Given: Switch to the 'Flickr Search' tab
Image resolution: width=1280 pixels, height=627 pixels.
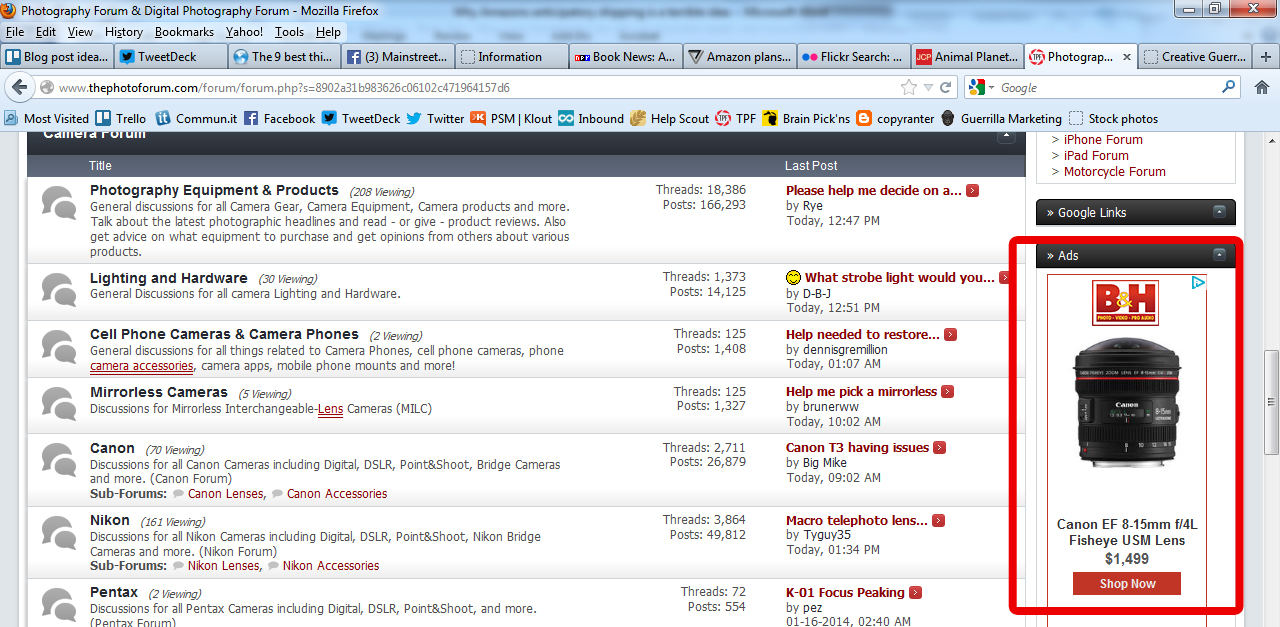Looking at the screenshot, I should (854, 57).
